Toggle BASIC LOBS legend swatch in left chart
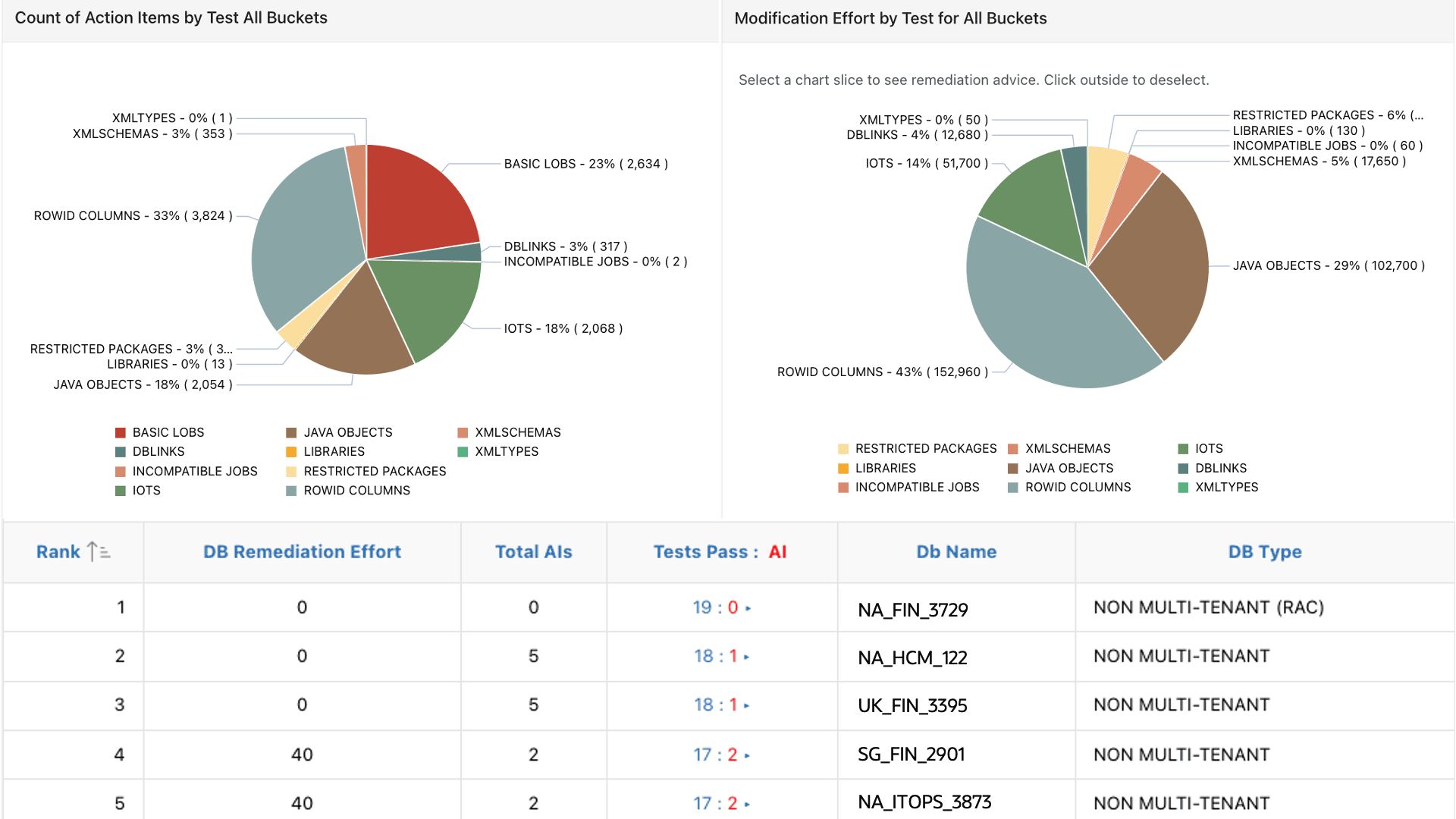 120,432
